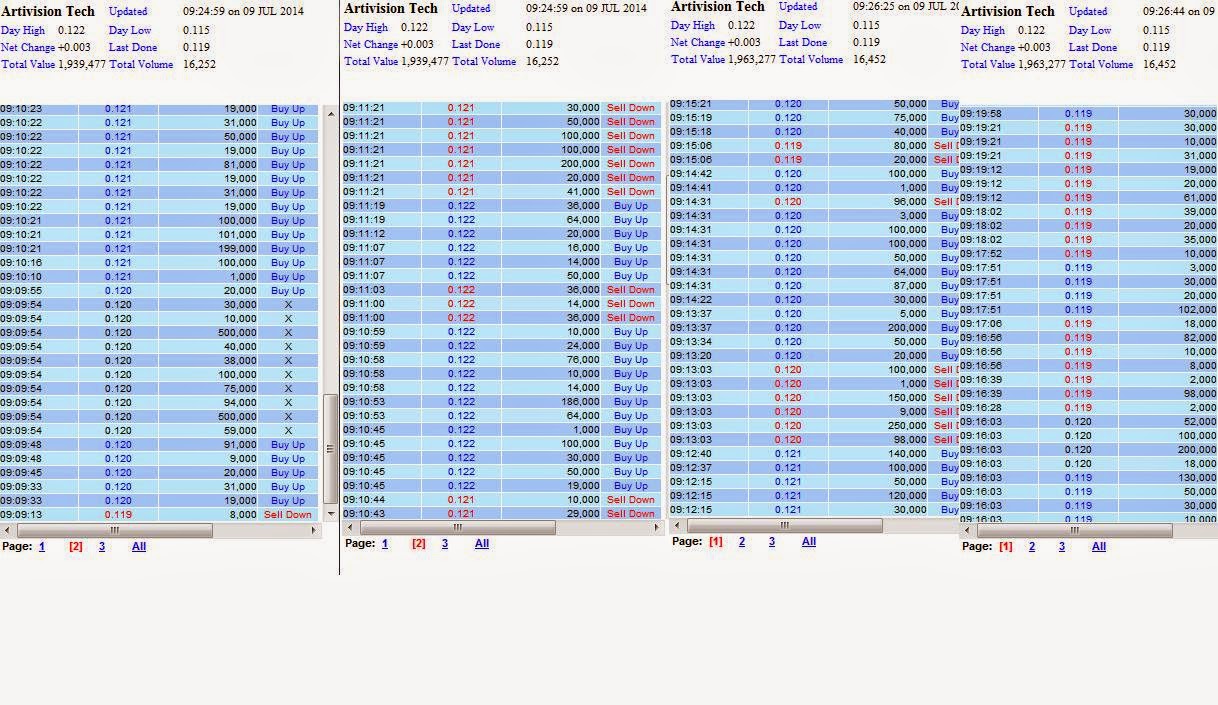Screen dimensions: 1218x705
Task: Select the 91,000 Buy Up row at 09:09:48
Action: point(159,445)
